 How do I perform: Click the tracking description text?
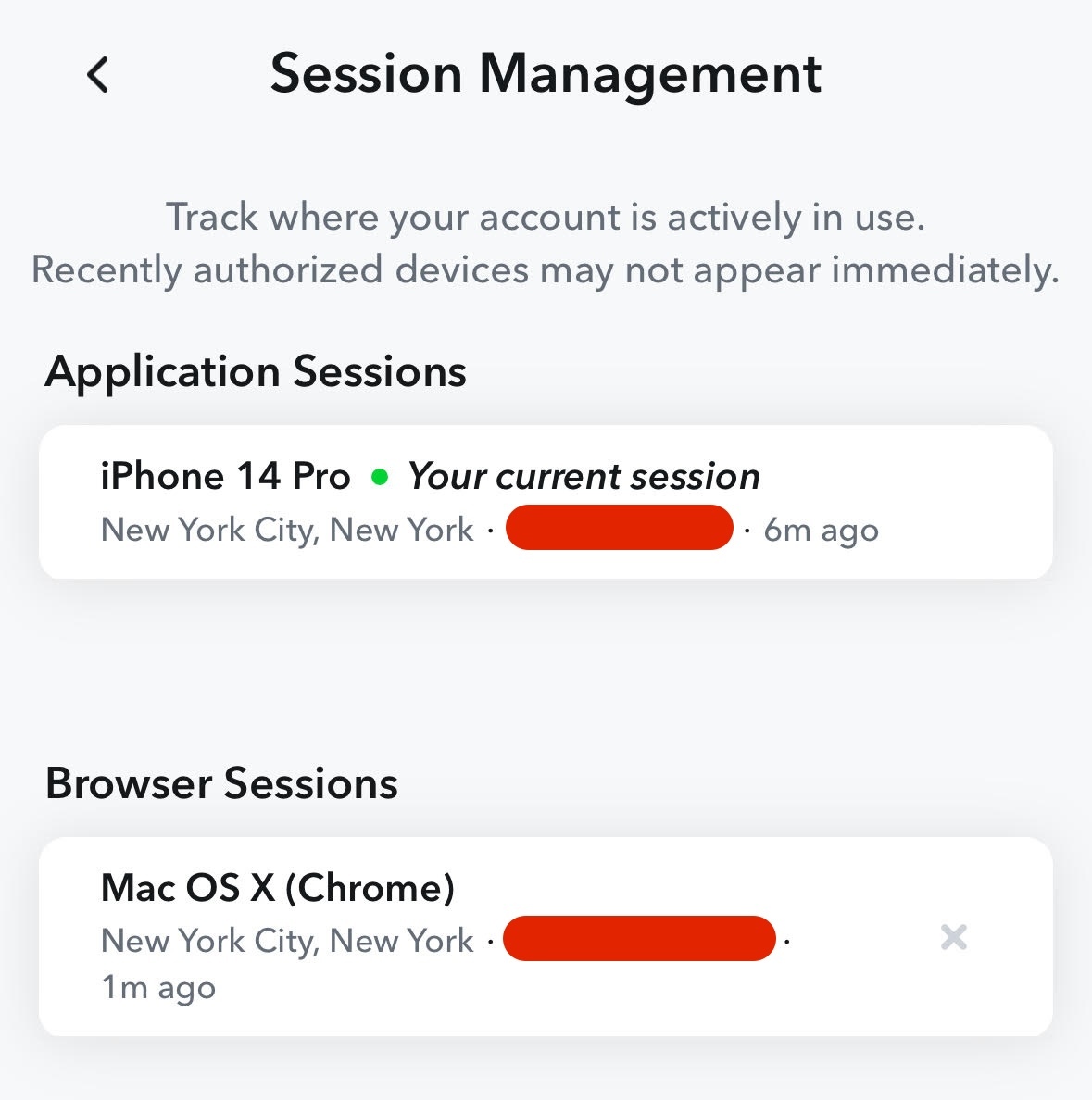click(546, 243)
